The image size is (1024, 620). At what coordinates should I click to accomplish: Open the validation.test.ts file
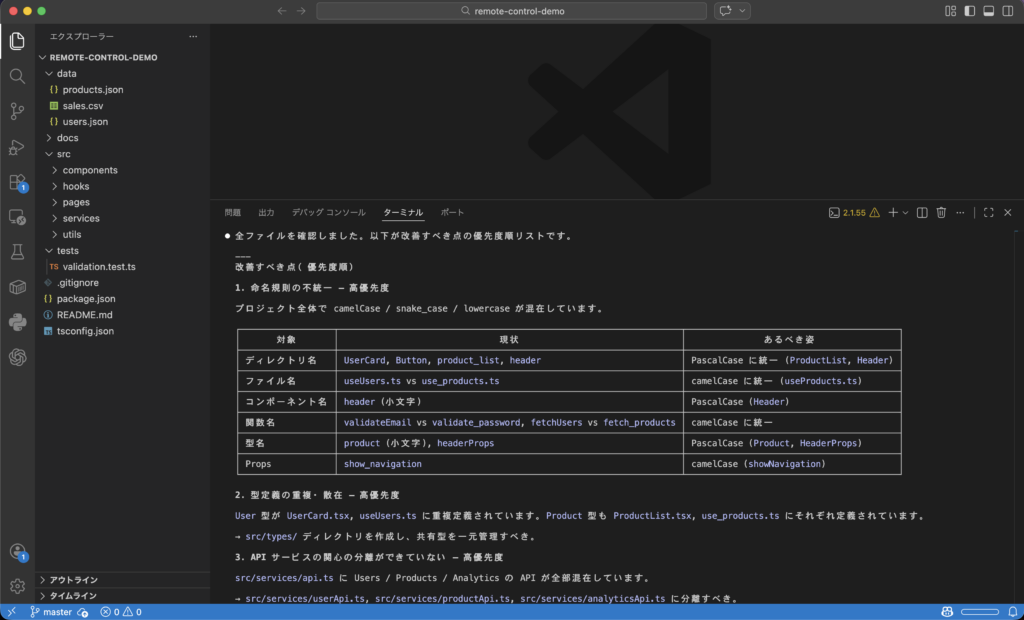pos(98,267)
